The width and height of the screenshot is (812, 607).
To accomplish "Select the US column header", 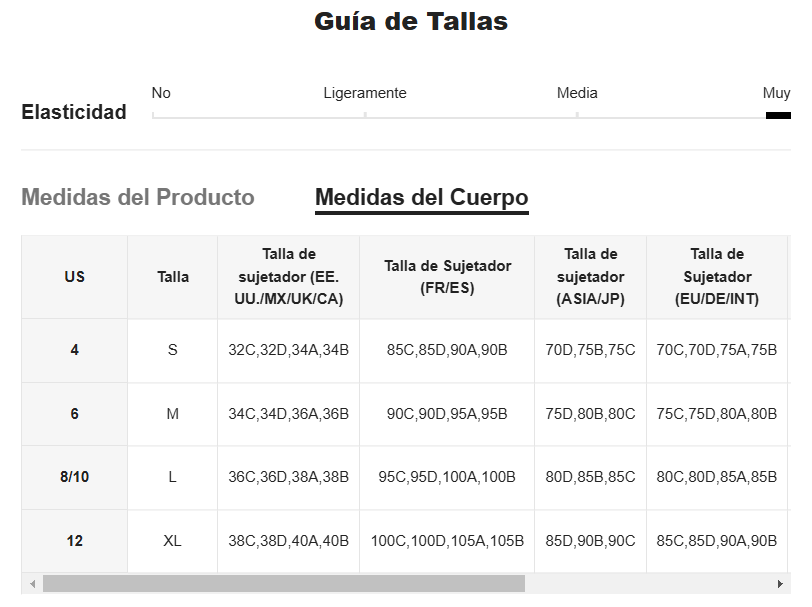I will [x=75, y=277].
